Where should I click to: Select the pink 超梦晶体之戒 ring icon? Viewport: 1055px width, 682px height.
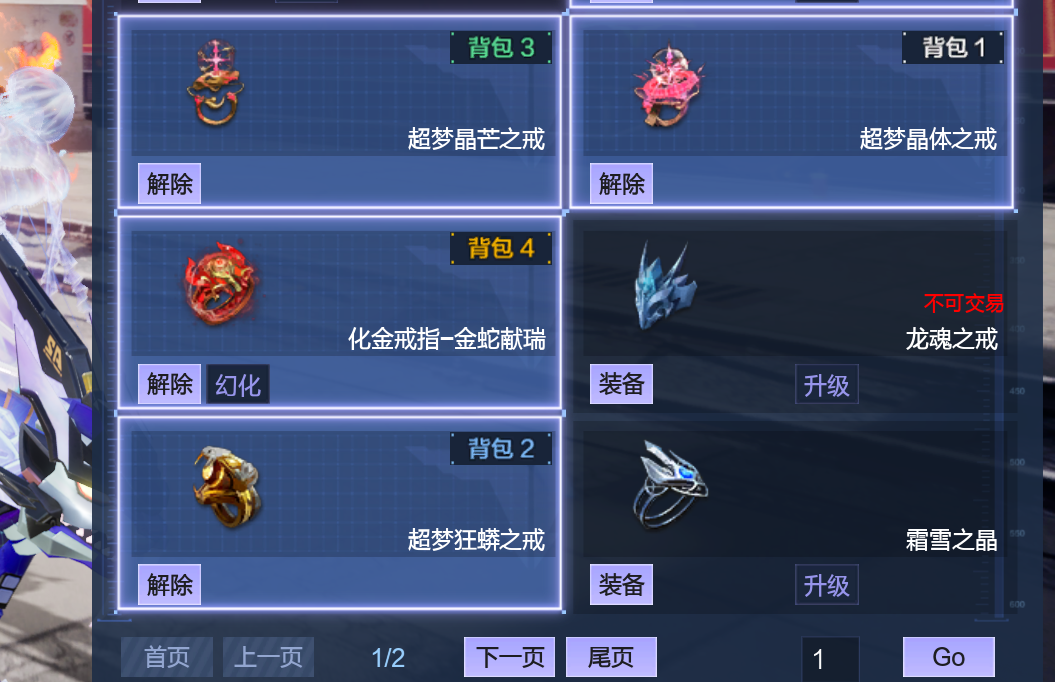coord(668,86)
